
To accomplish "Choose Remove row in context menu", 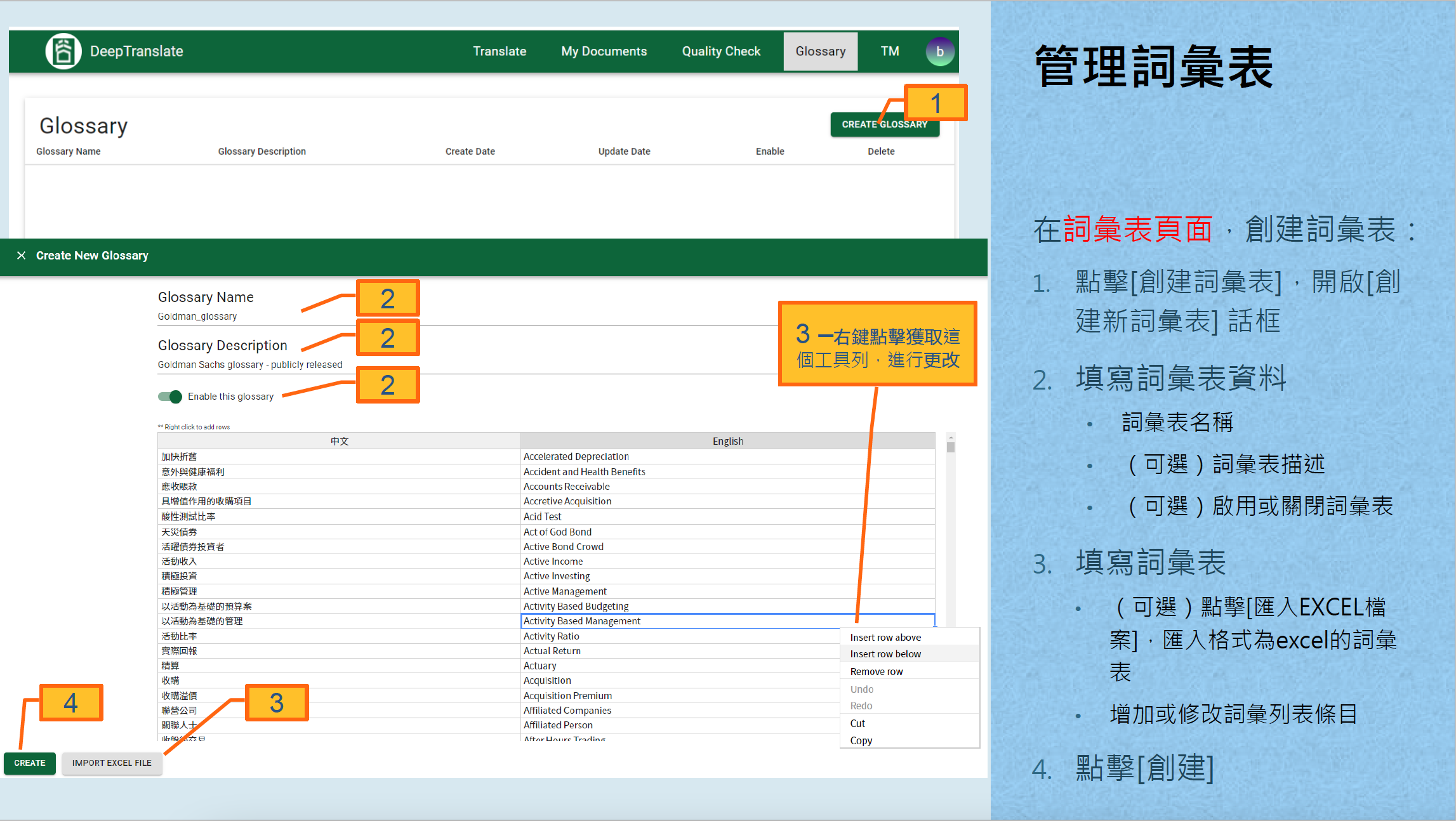I will click(876, 671).
